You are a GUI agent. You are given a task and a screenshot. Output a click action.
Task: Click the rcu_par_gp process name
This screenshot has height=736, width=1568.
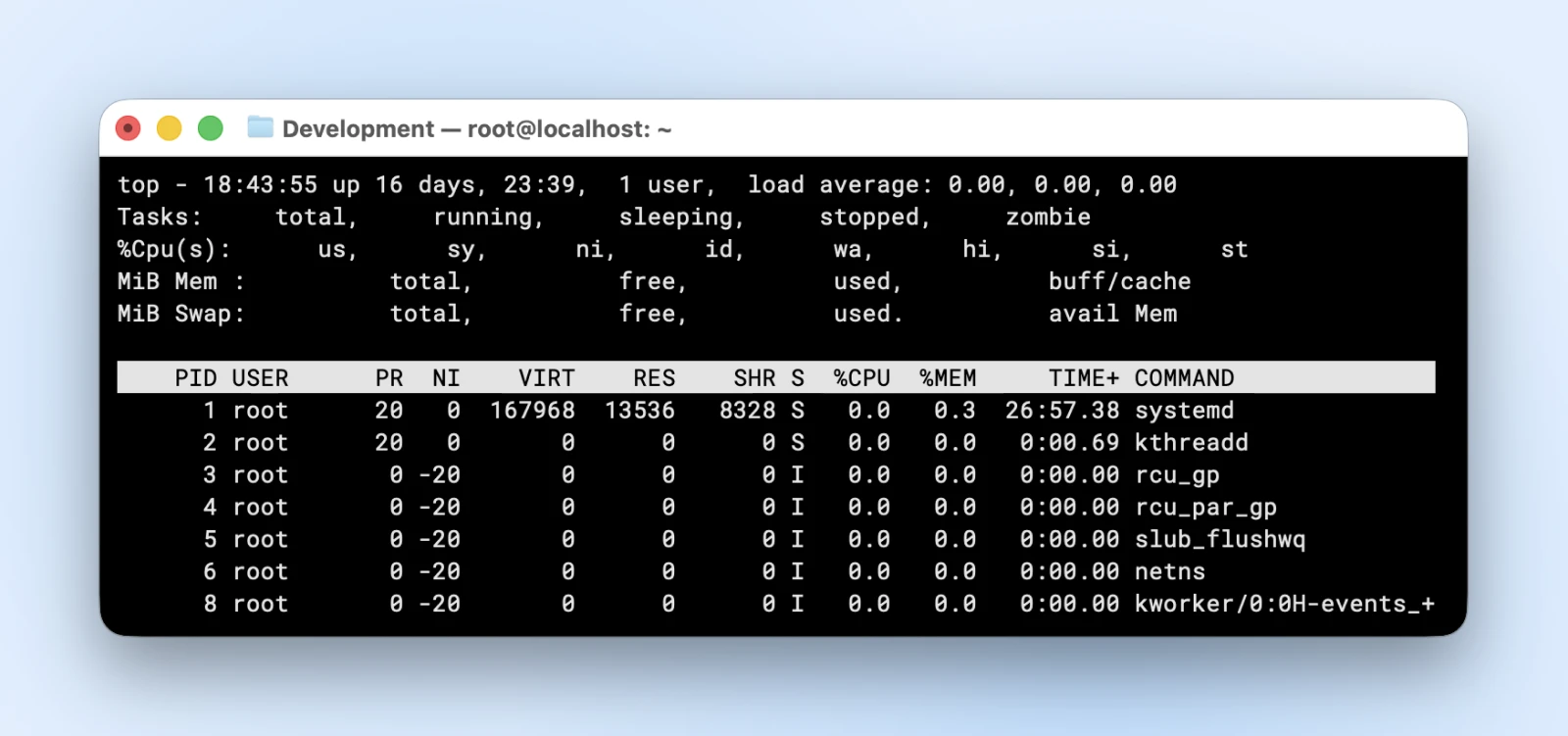(1205, 508)
